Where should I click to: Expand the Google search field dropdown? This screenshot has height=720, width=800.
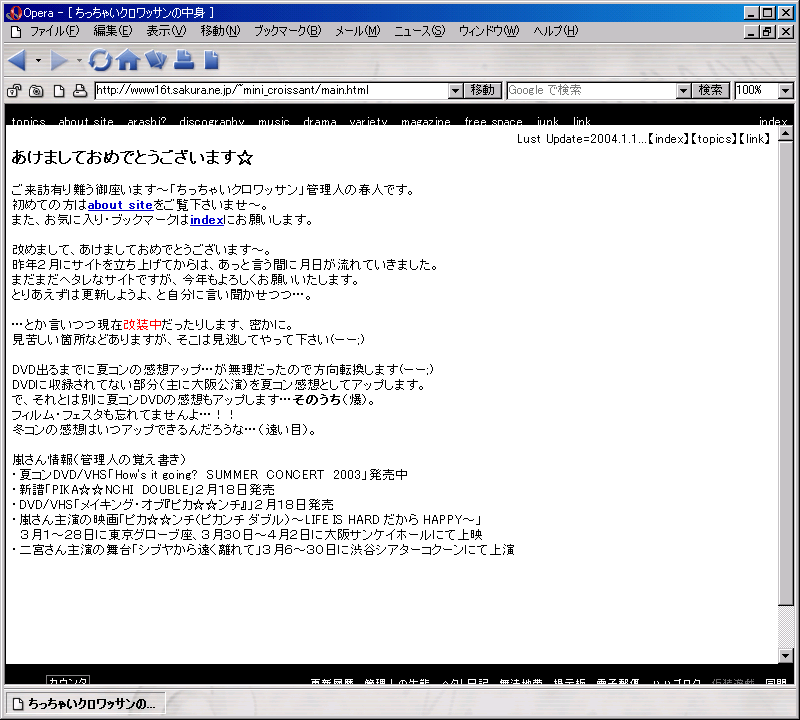[683, 91]
